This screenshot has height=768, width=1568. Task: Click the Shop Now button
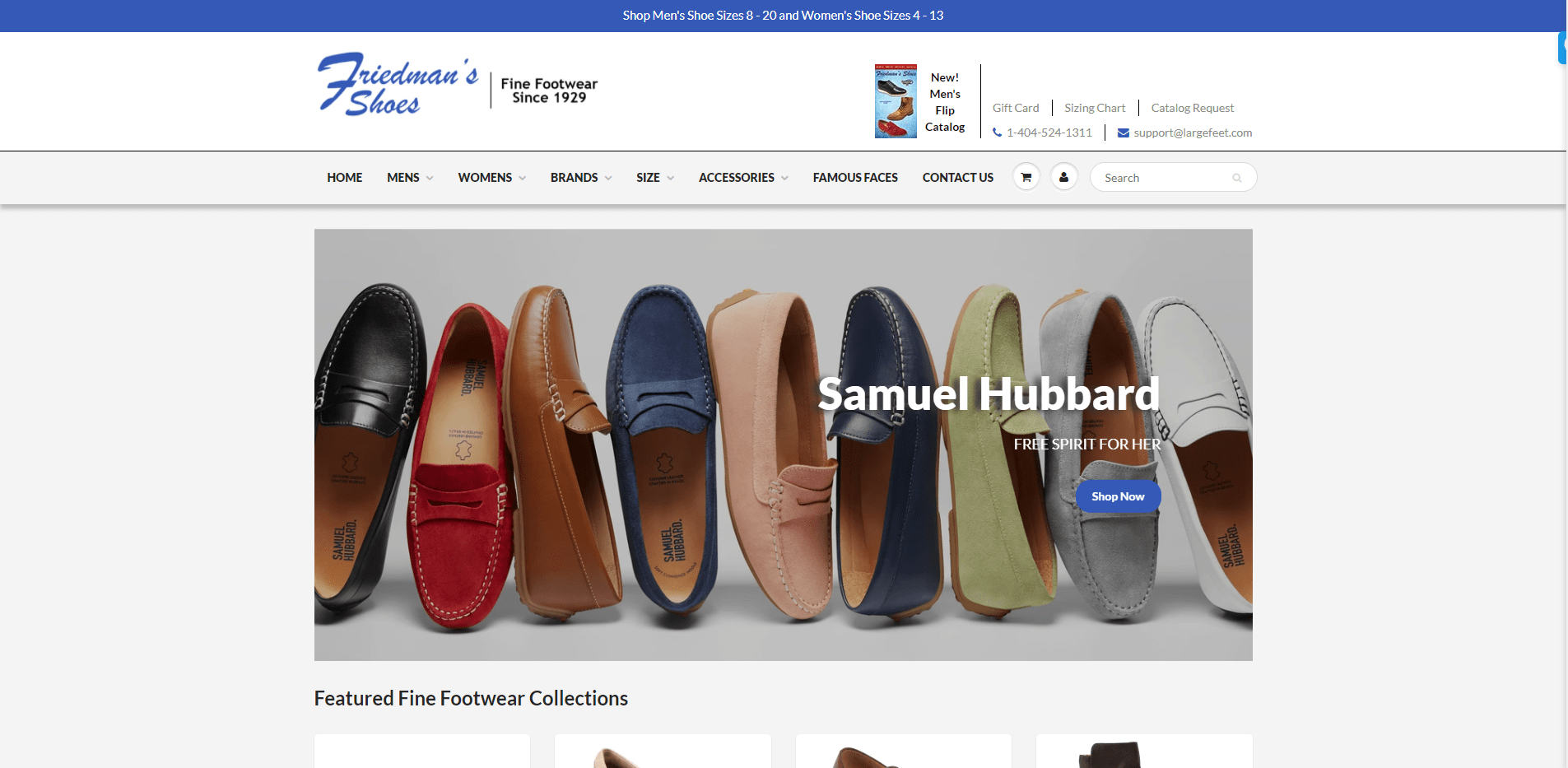1118,496
